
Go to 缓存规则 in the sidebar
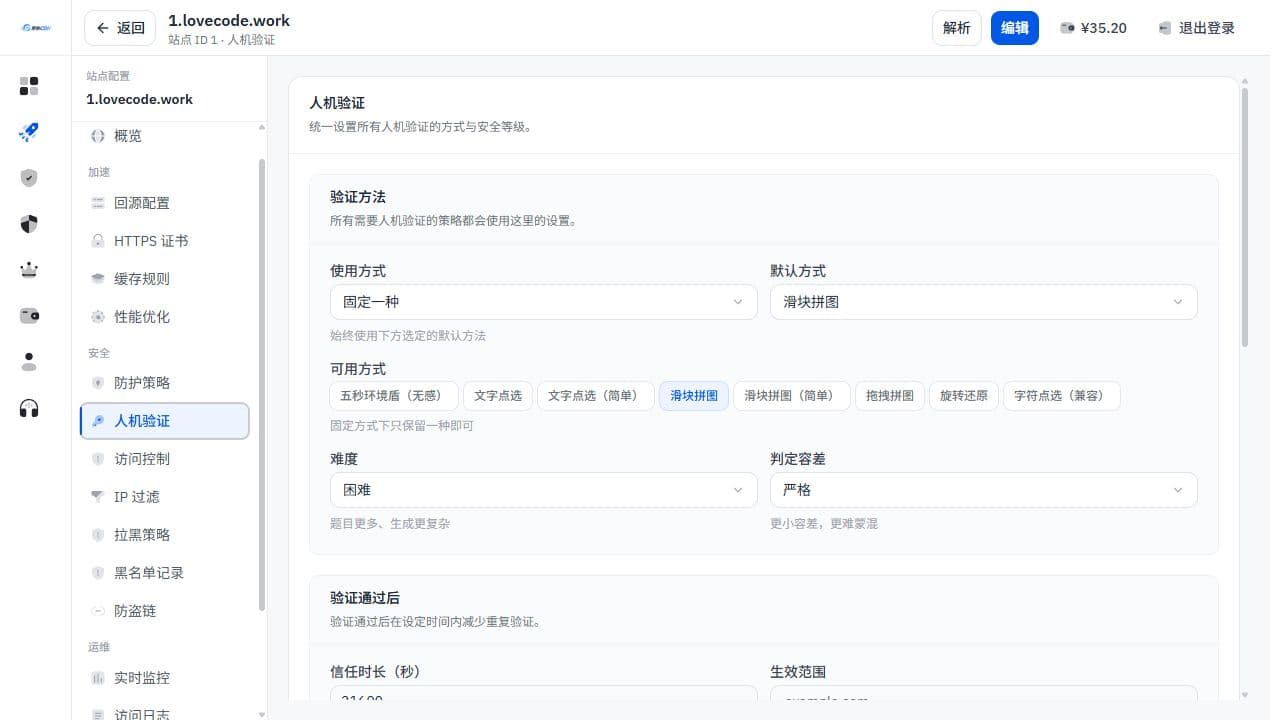pos(165,279)
